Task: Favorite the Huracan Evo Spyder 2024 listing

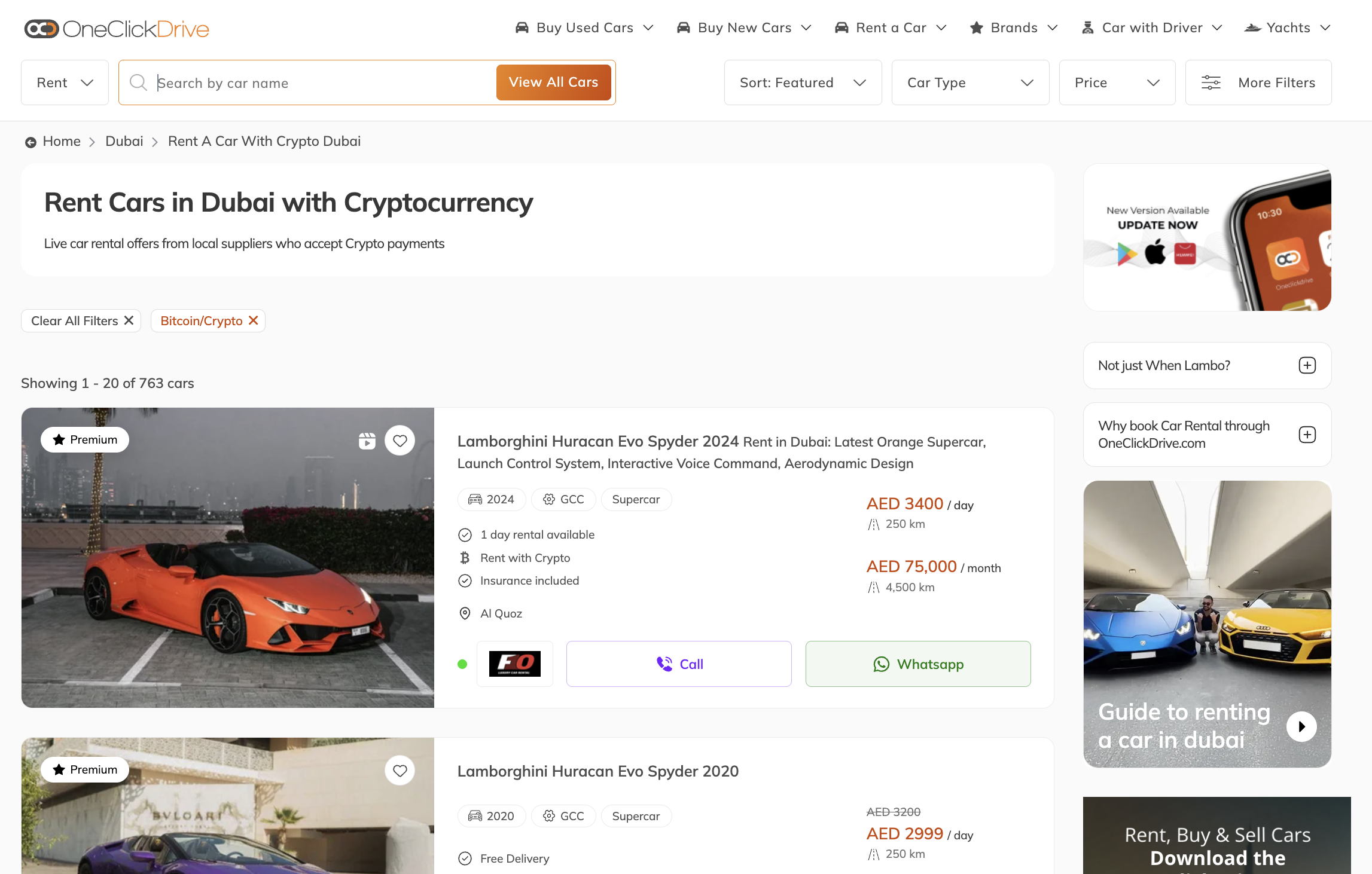Action: [x=400, y=441]
